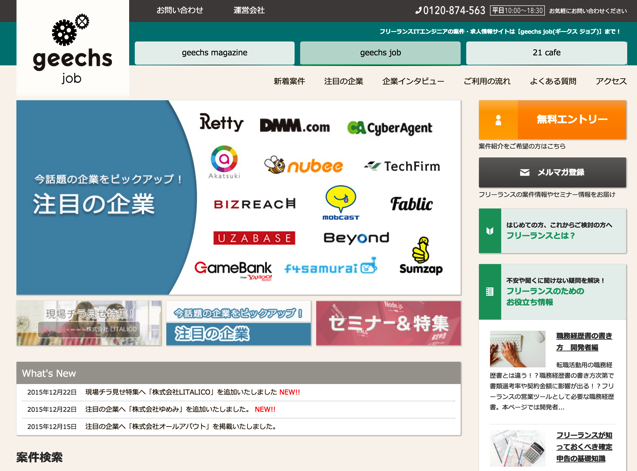Open アクセス menu item
Viewport: 637px width, 471px height.
[x=611, y=81]
